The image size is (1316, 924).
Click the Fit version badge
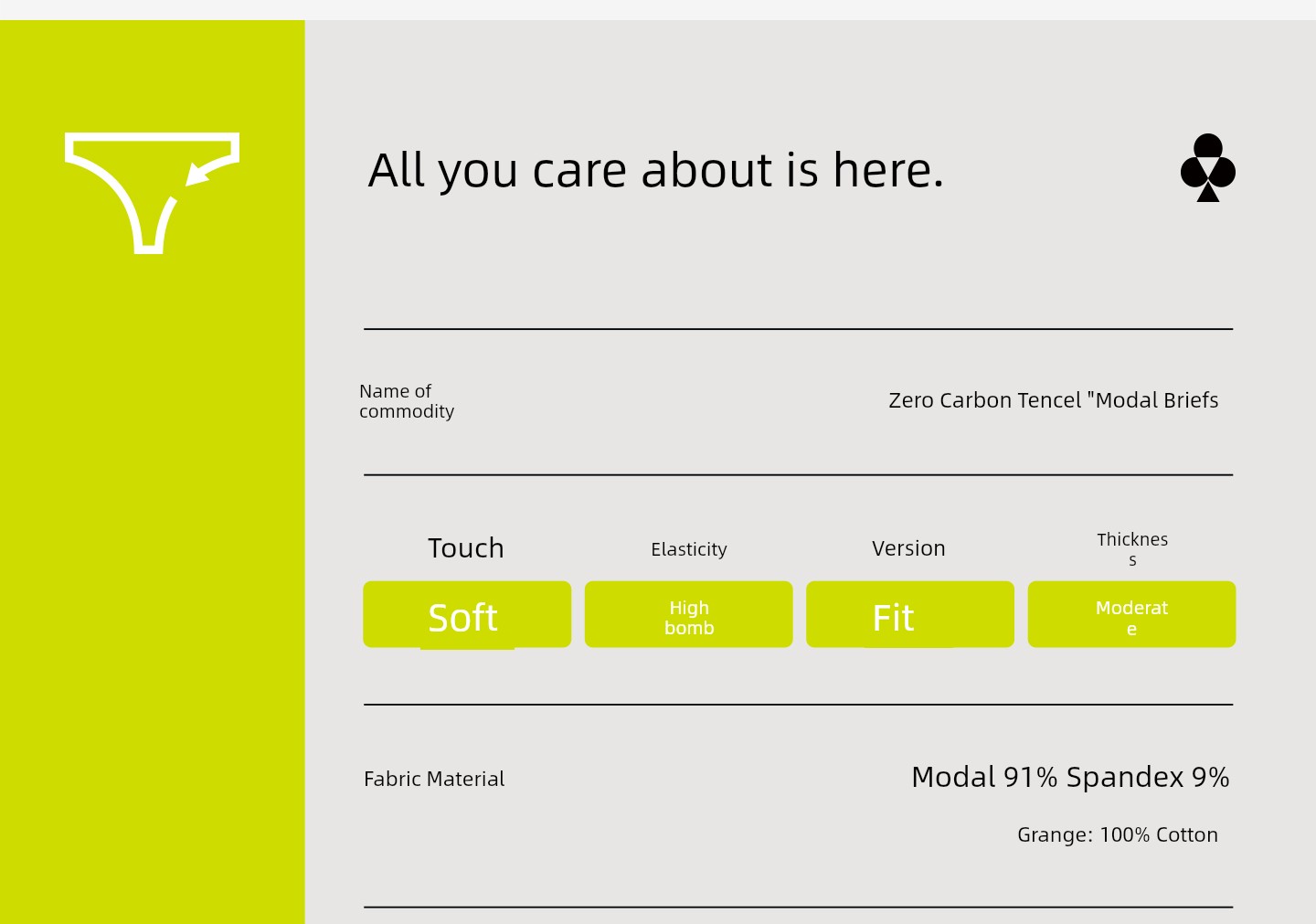909,615
